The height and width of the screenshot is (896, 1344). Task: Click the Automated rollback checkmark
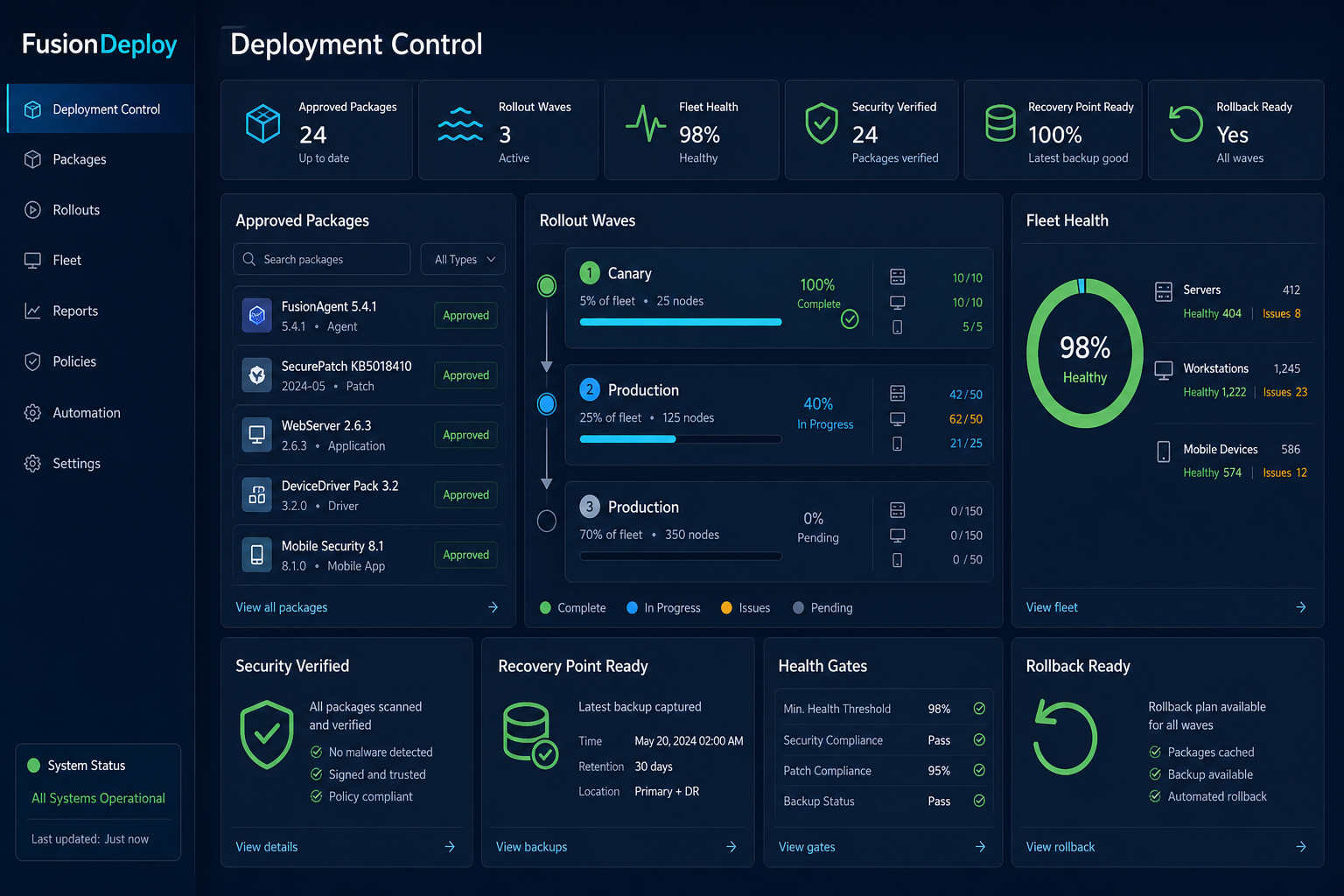(1155, 796)
